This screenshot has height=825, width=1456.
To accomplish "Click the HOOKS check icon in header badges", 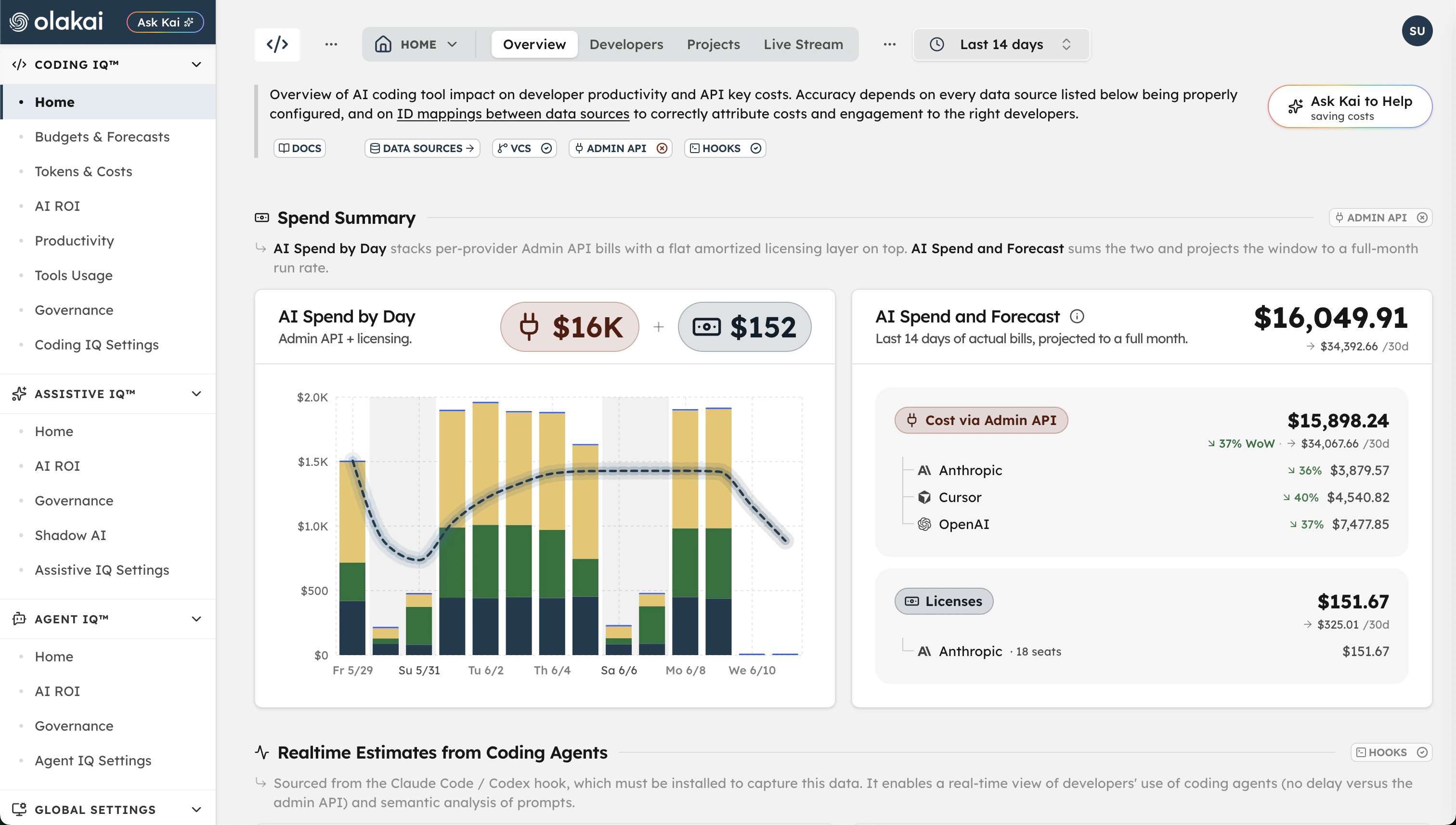I will [x=755, y=148].
